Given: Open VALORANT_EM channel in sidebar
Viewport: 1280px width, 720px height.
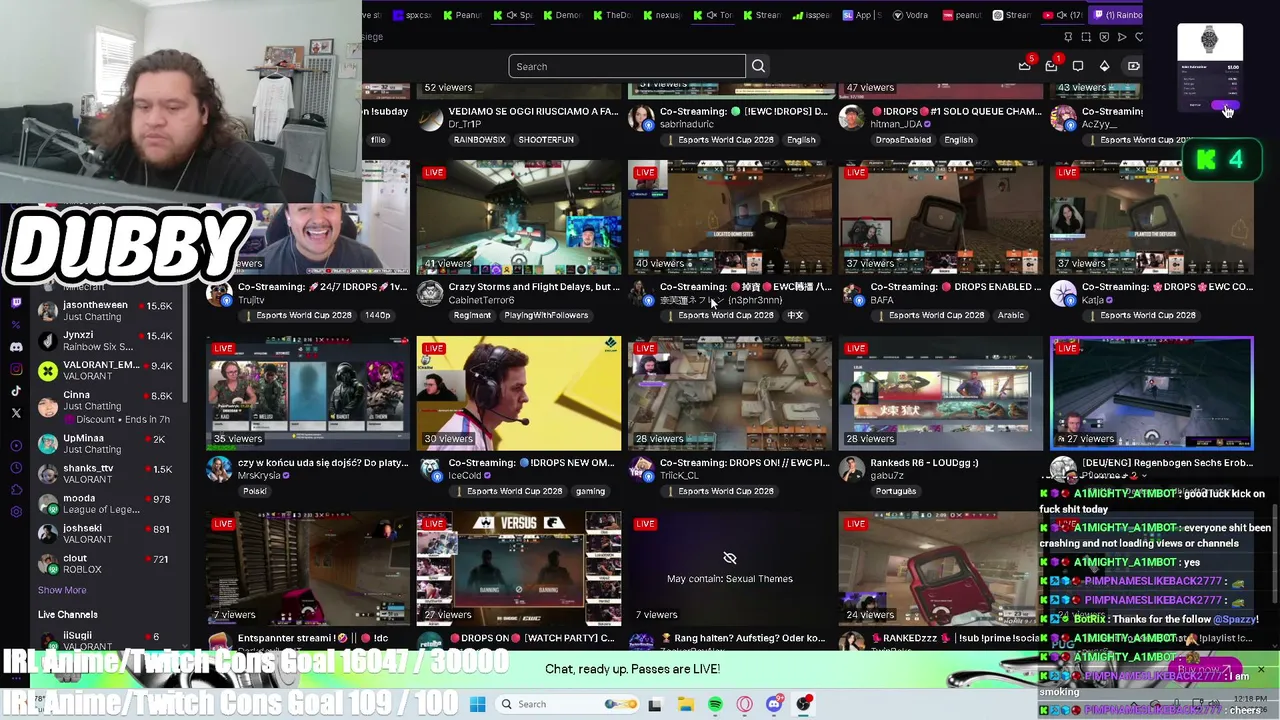Looking at the screenshot, I should (110, 371).
